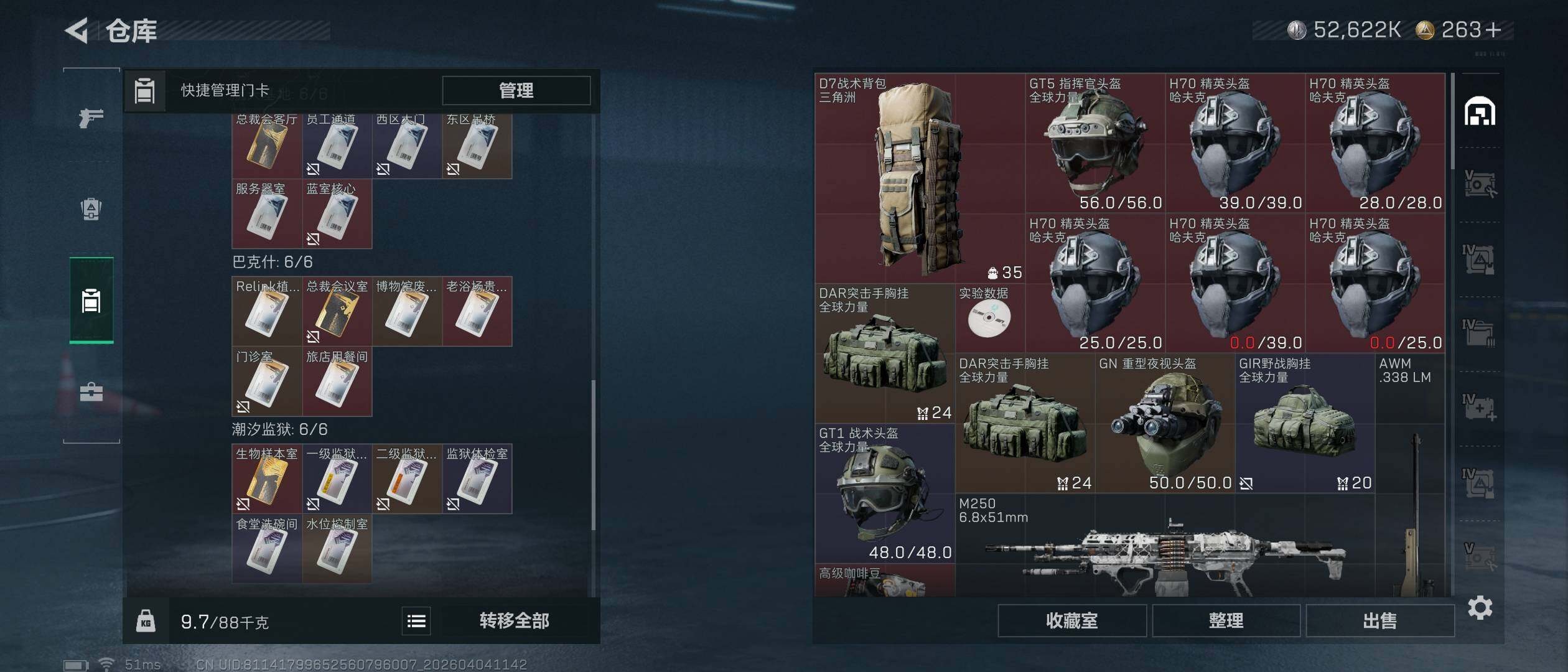Open the weapons pistol category in sidebar
This screenshot has width=1568, height=672.
(91, 118)
